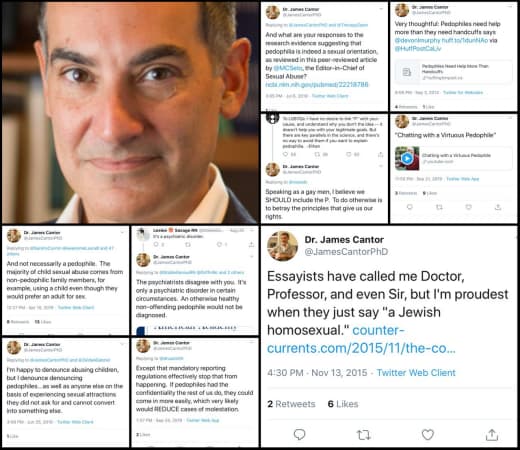Share the Virtuous Pedophile tweet
The width and height of the screenshot is (520, 450).
pos(498,207)
